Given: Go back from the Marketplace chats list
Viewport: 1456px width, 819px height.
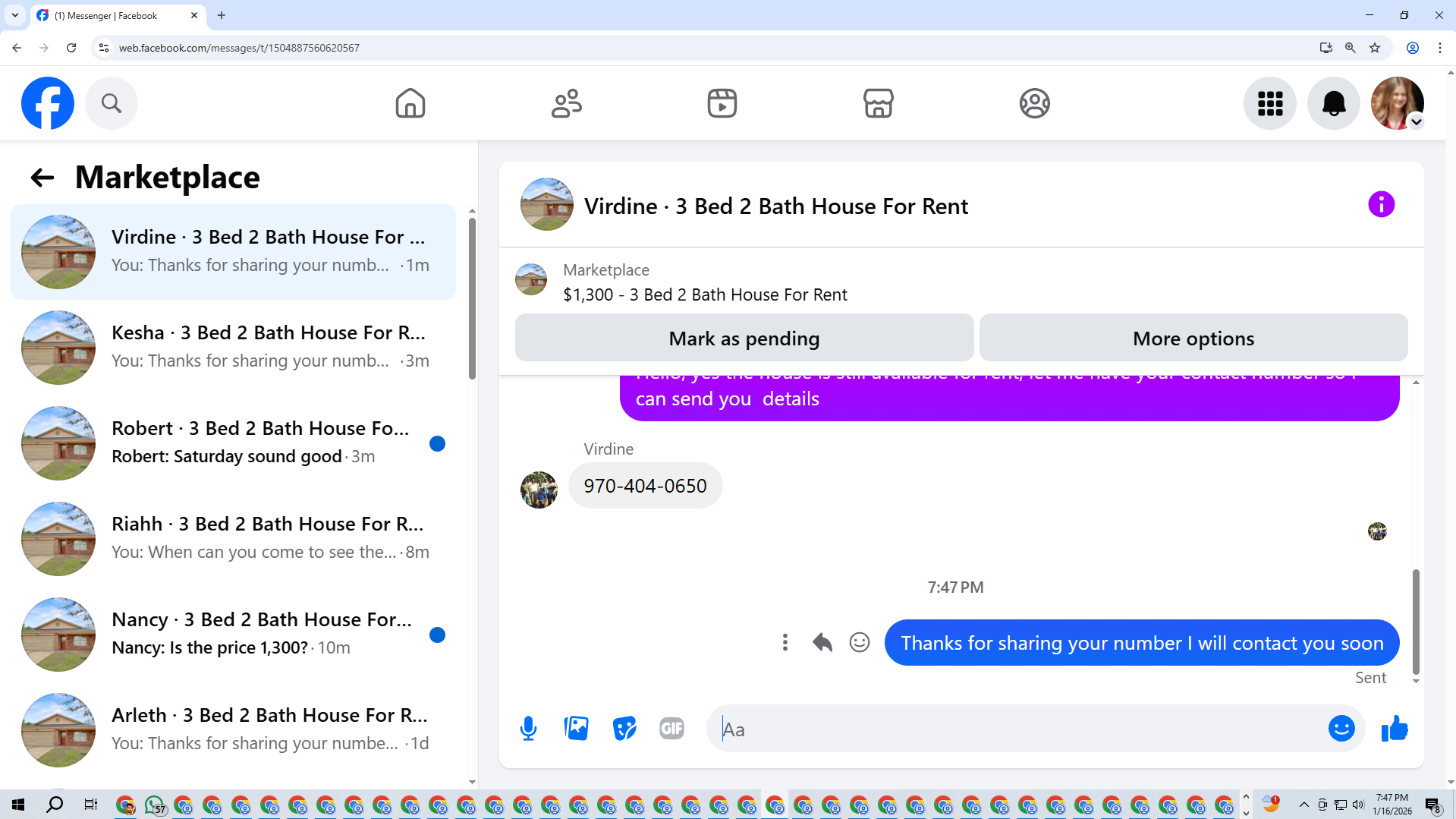Looking at the screenshot, I should (42, 178).
